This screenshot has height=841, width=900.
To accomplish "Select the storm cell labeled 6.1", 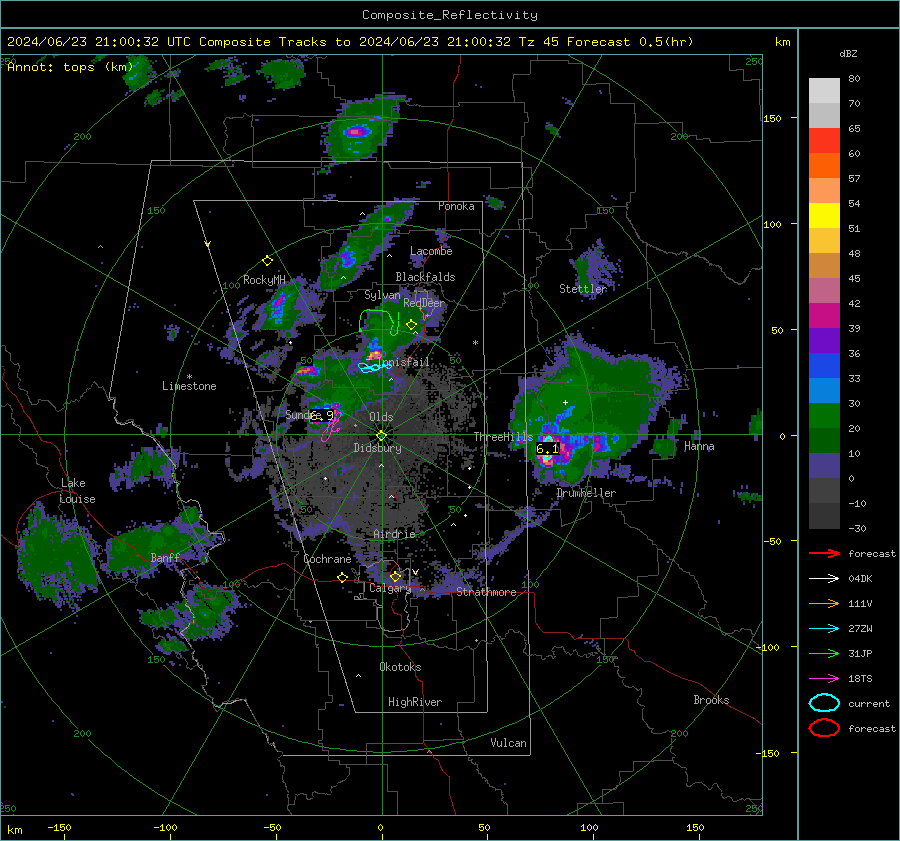I will click(547, 449).
